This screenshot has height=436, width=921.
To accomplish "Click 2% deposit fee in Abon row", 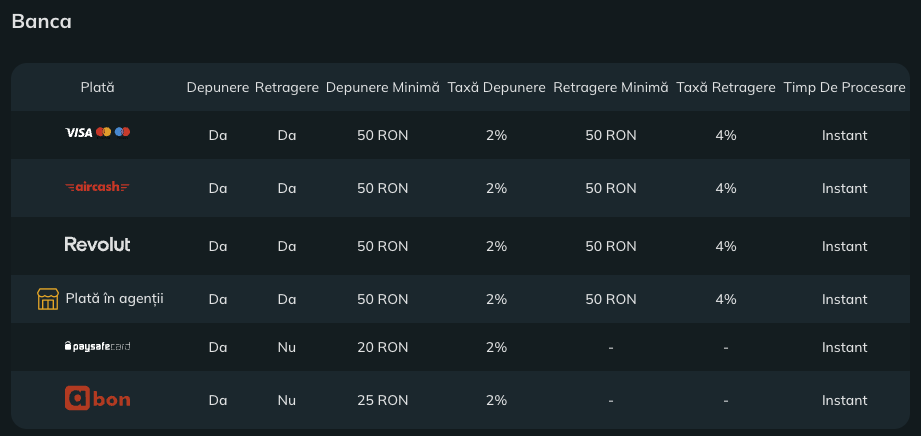I will pyautogui.click(x=496, y=400).
